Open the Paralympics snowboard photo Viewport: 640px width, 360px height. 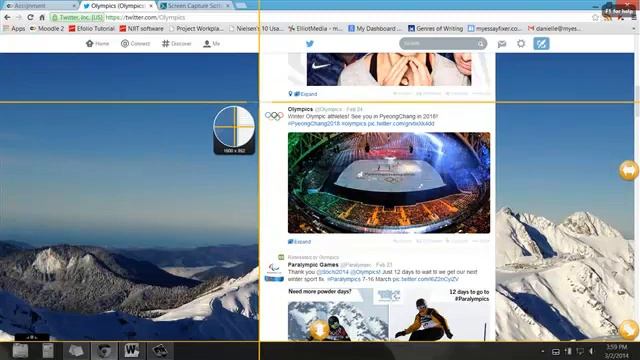(x=389, y=314)
